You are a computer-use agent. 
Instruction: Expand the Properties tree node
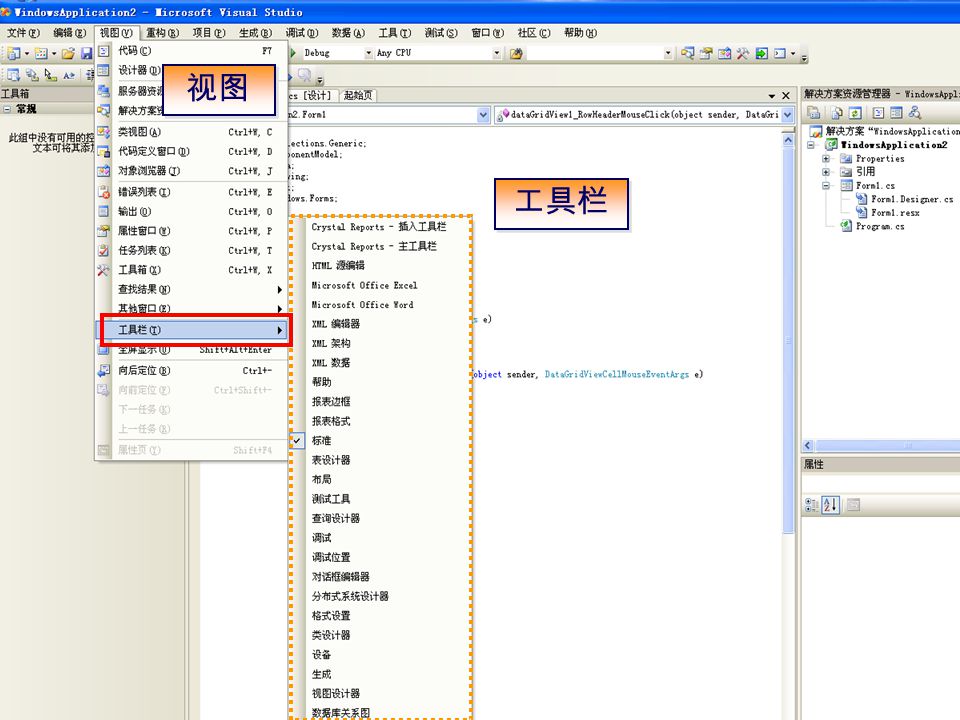pos(826,159)
